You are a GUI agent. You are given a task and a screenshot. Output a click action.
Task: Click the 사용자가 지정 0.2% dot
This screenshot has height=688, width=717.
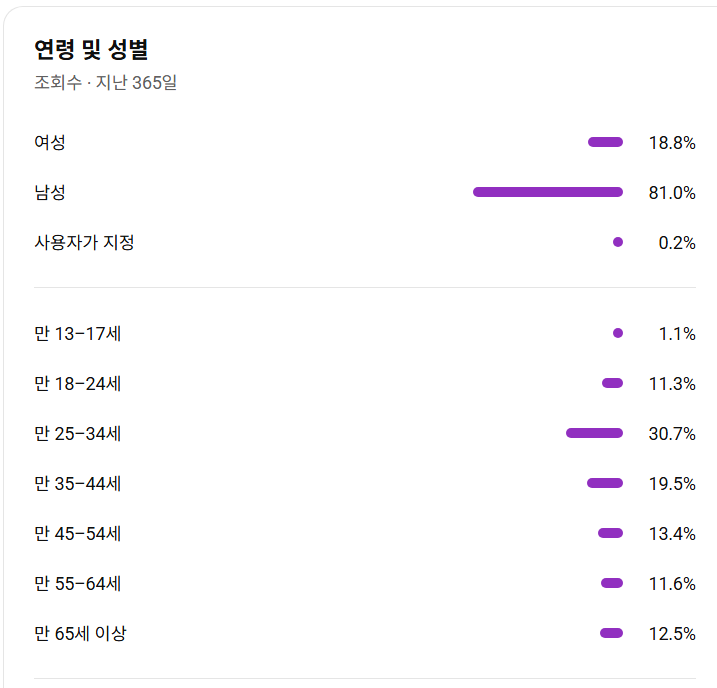(618, 242)
